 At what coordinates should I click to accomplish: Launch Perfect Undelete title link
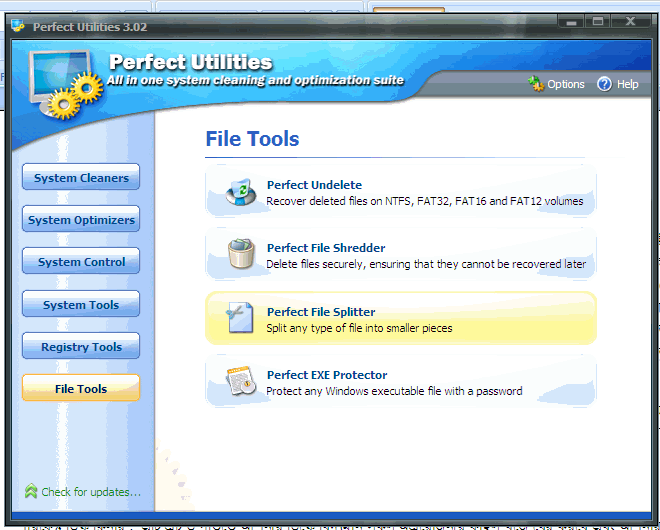(x=314, y=185)
